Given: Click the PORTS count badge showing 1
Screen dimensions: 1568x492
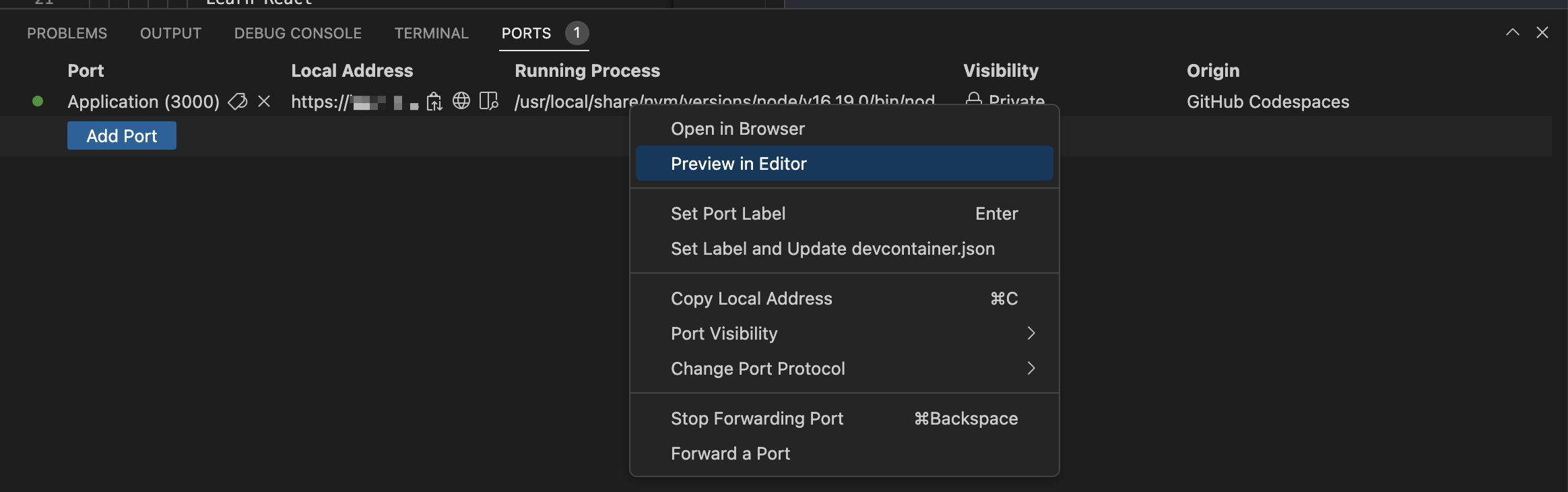Looking at the screenshot, I should tap(577, 33).
